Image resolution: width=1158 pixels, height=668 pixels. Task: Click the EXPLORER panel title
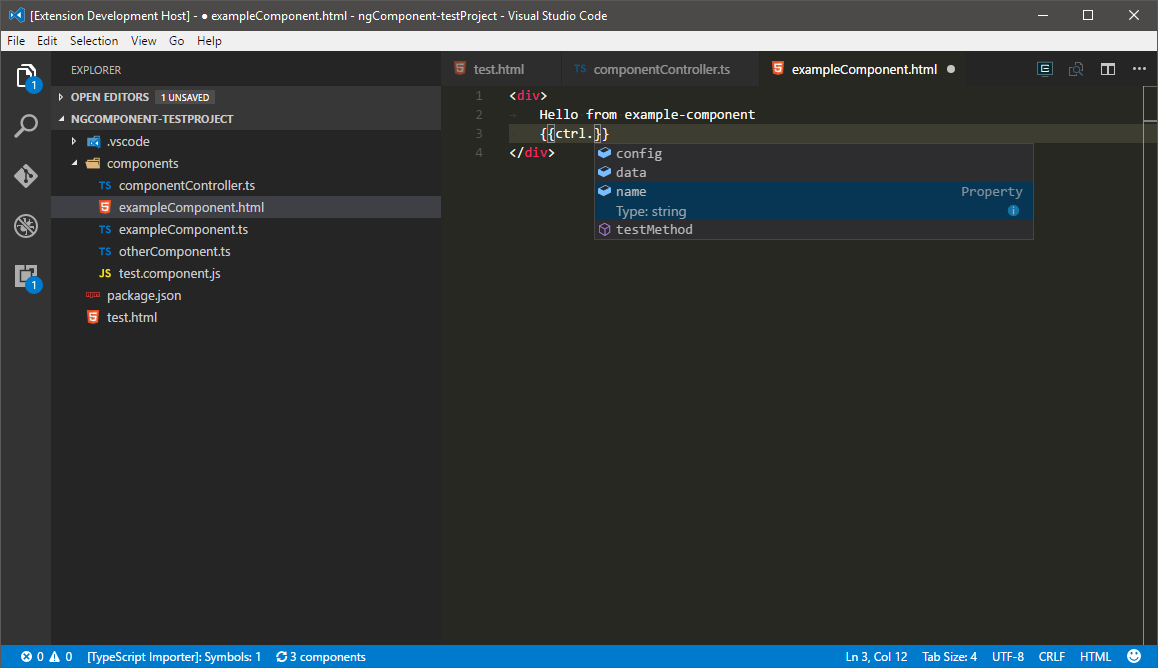tap(96, 70)
